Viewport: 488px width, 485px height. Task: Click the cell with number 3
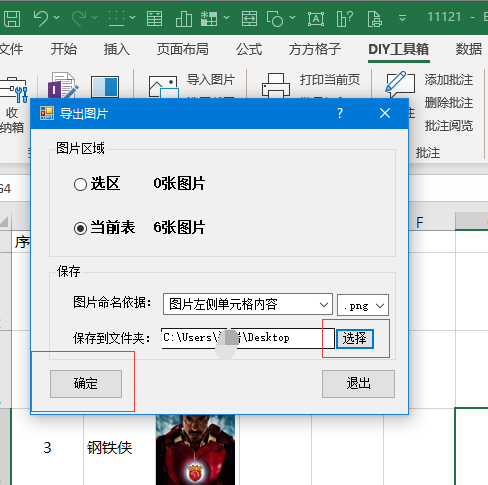(x=47, y=447)
